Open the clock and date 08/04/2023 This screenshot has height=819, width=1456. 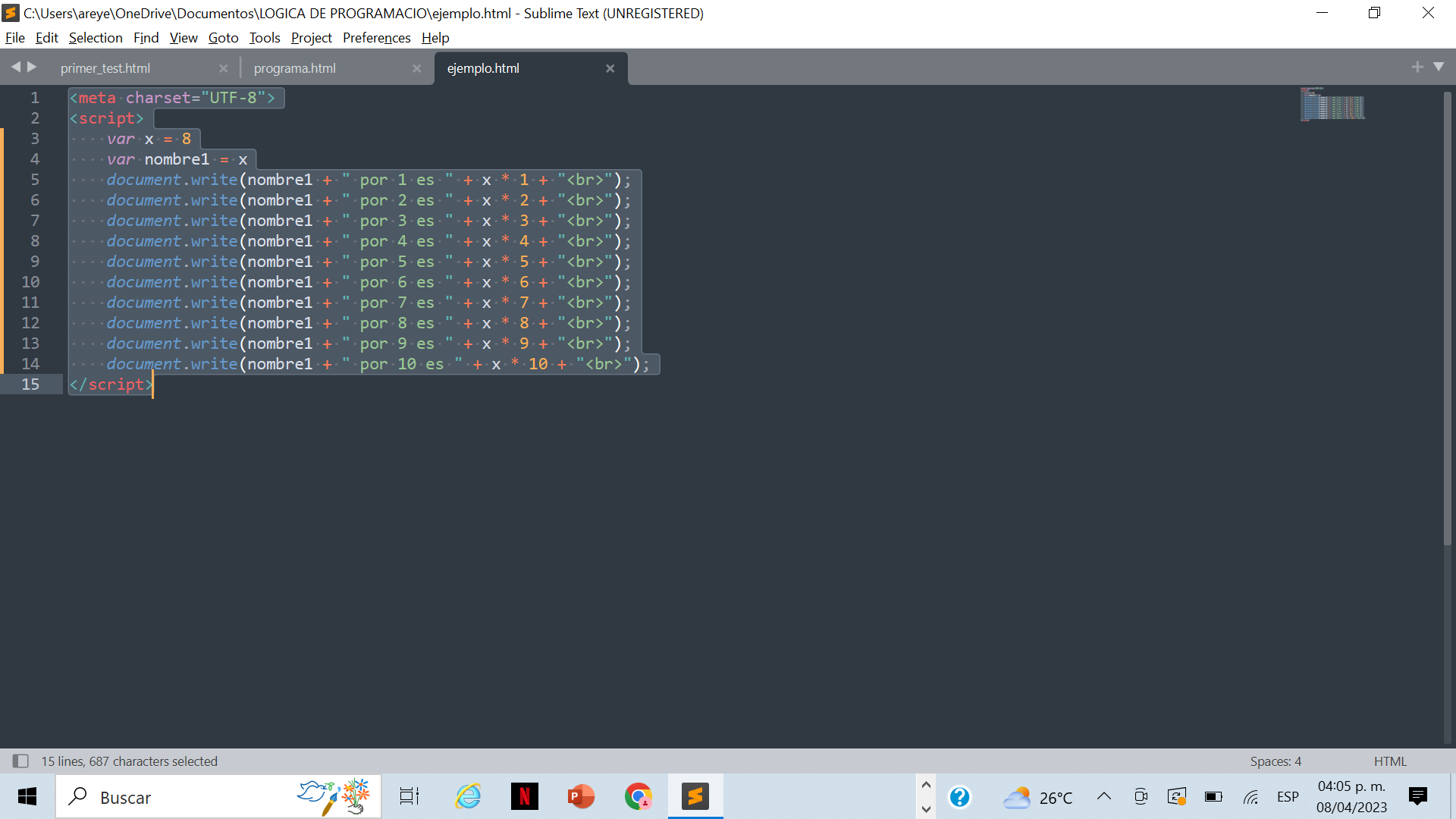point(1352,796)
